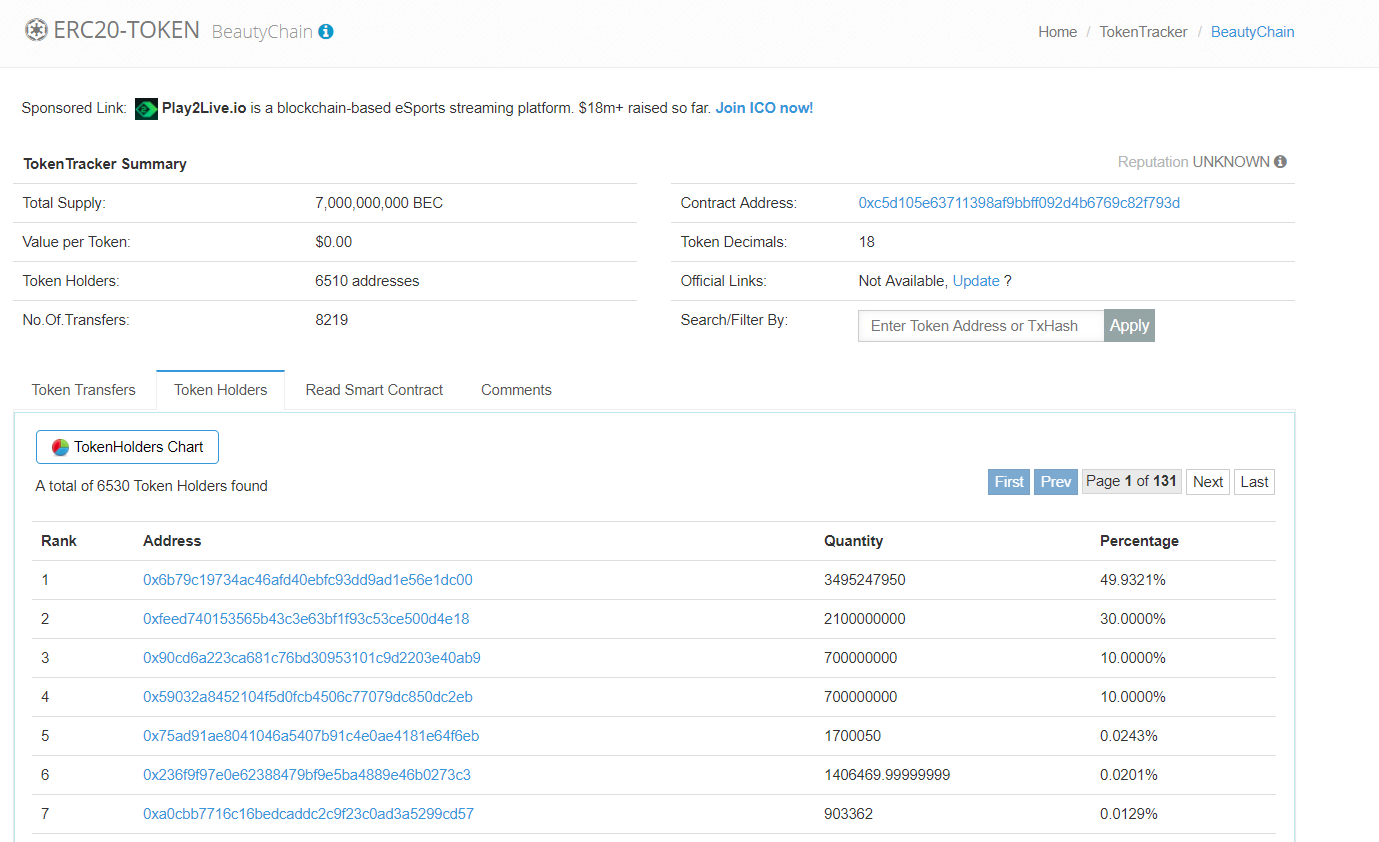Click the TokenHolders Chart pie icon

coord(60,447)
